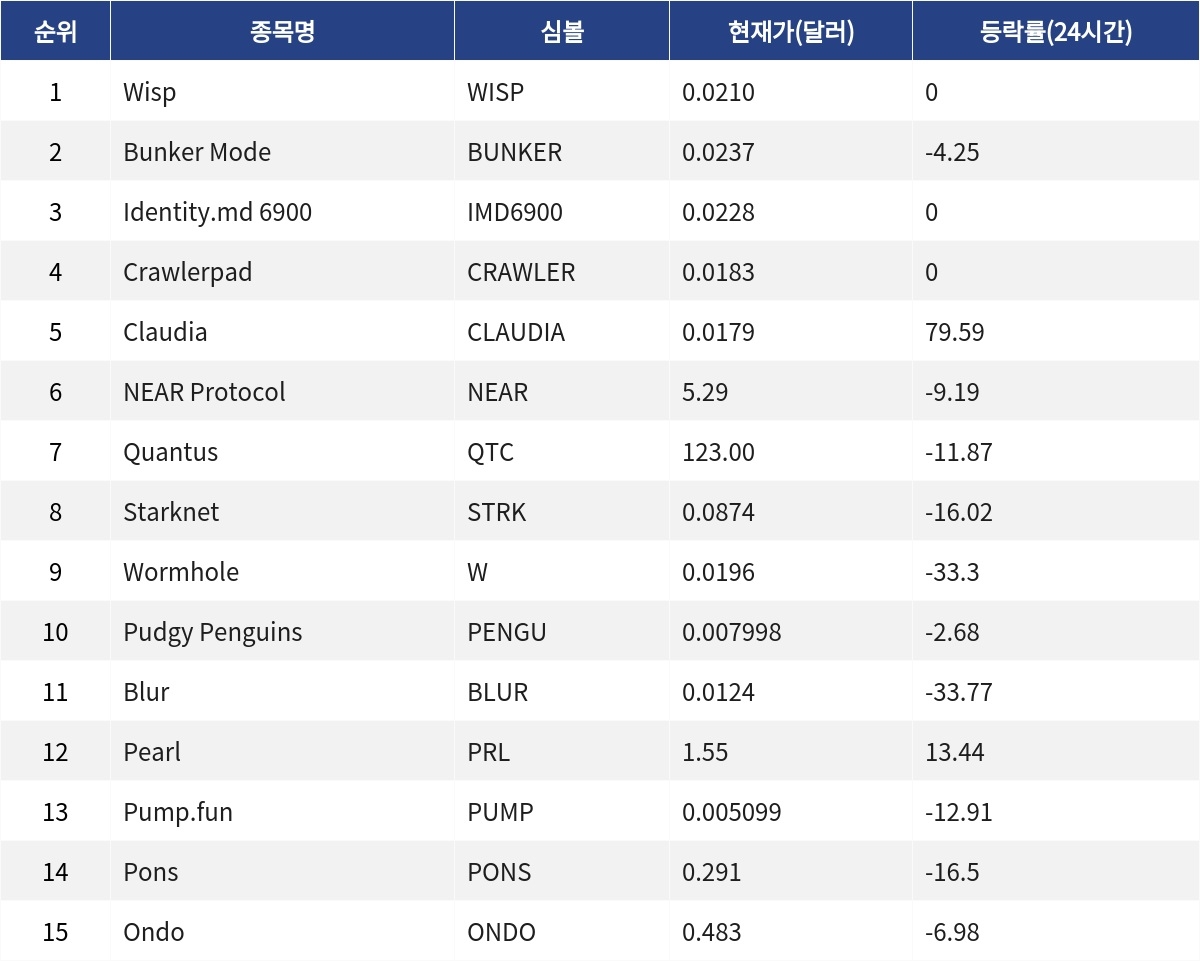Click the symbol cell STRK

coord(497,512)
